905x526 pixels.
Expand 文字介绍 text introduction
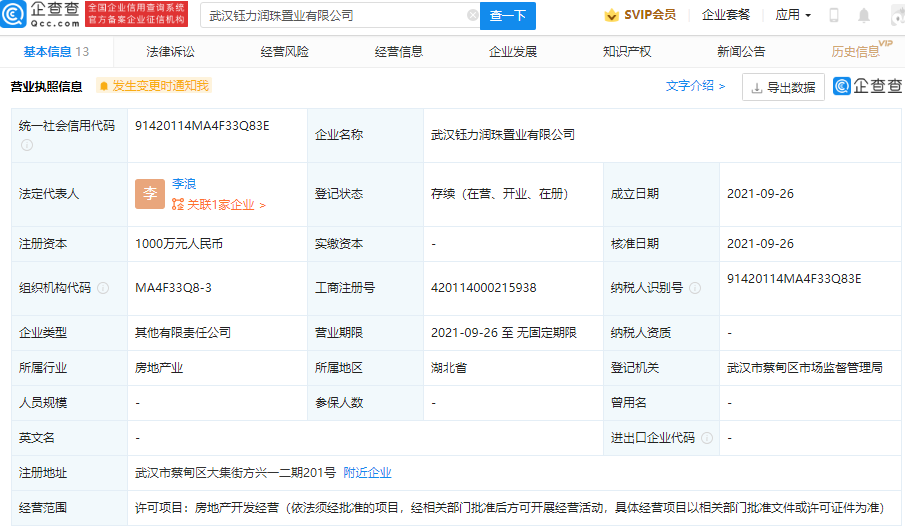(x=695, y=86)
